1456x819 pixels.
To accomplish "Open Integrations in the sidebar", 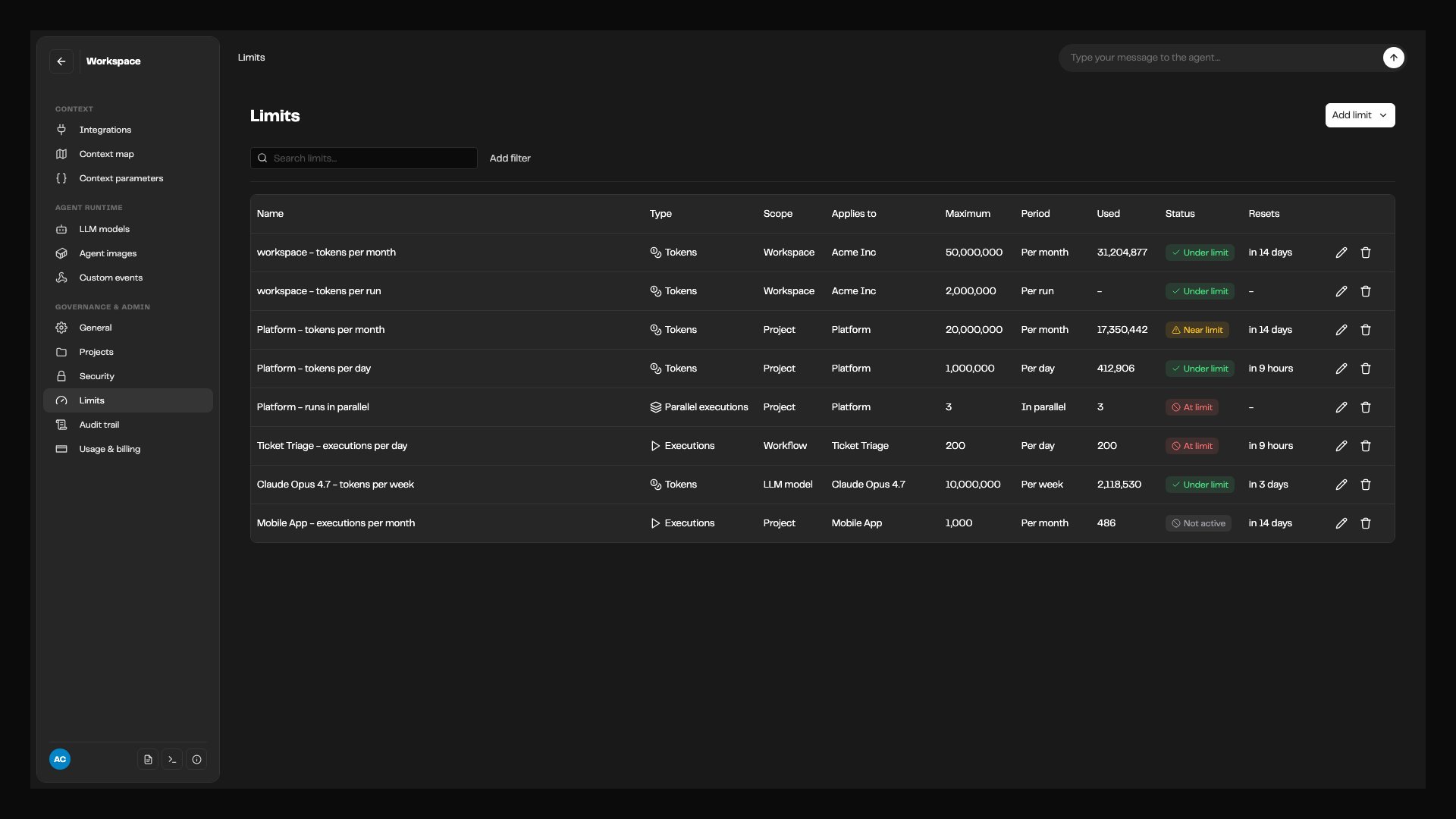I will point(128,130).
